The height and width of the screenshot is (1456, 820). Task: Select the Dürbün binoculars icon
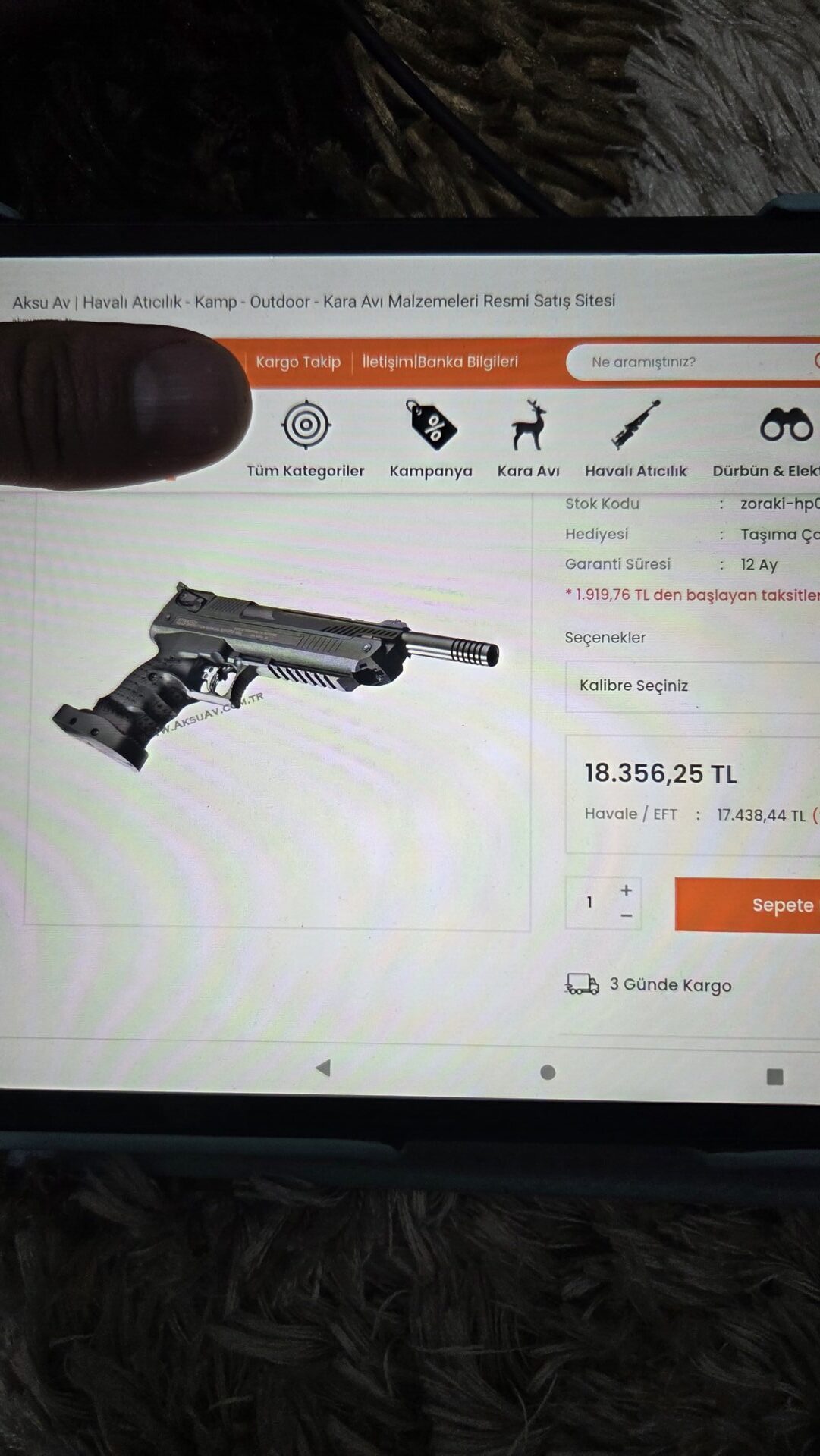pyautogui.click(x=787, y=425)
